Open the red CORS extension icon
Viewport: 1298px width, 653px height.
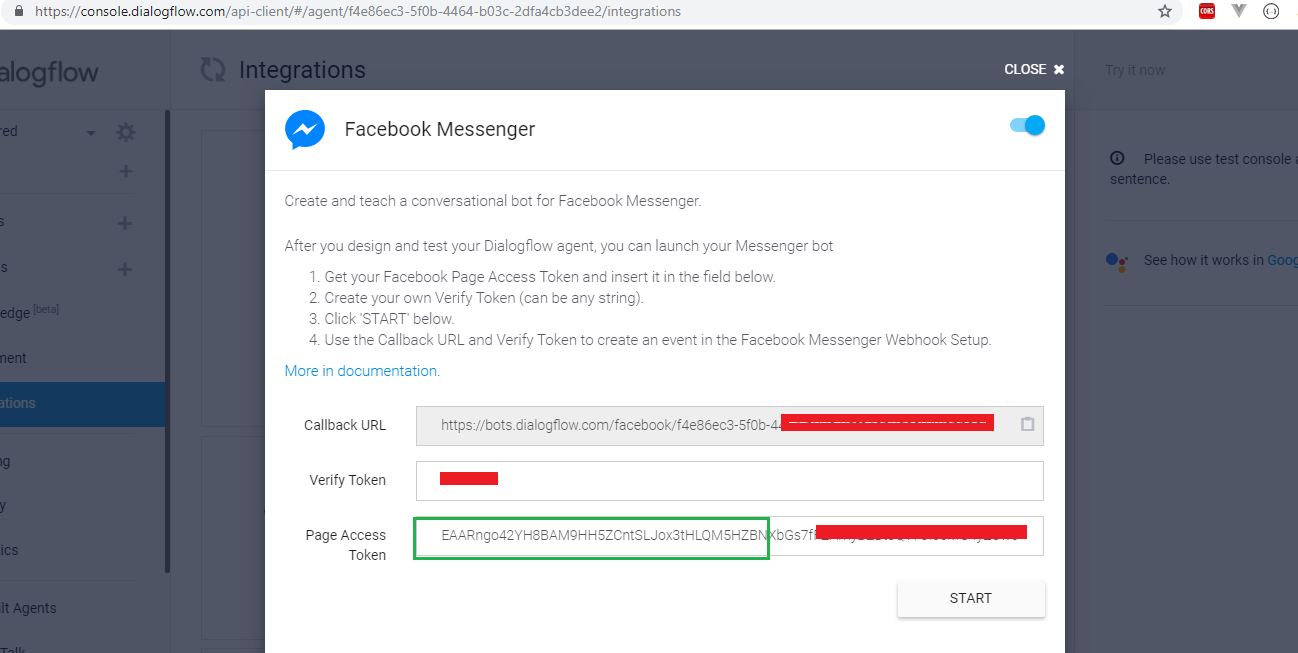point(1207,12)
